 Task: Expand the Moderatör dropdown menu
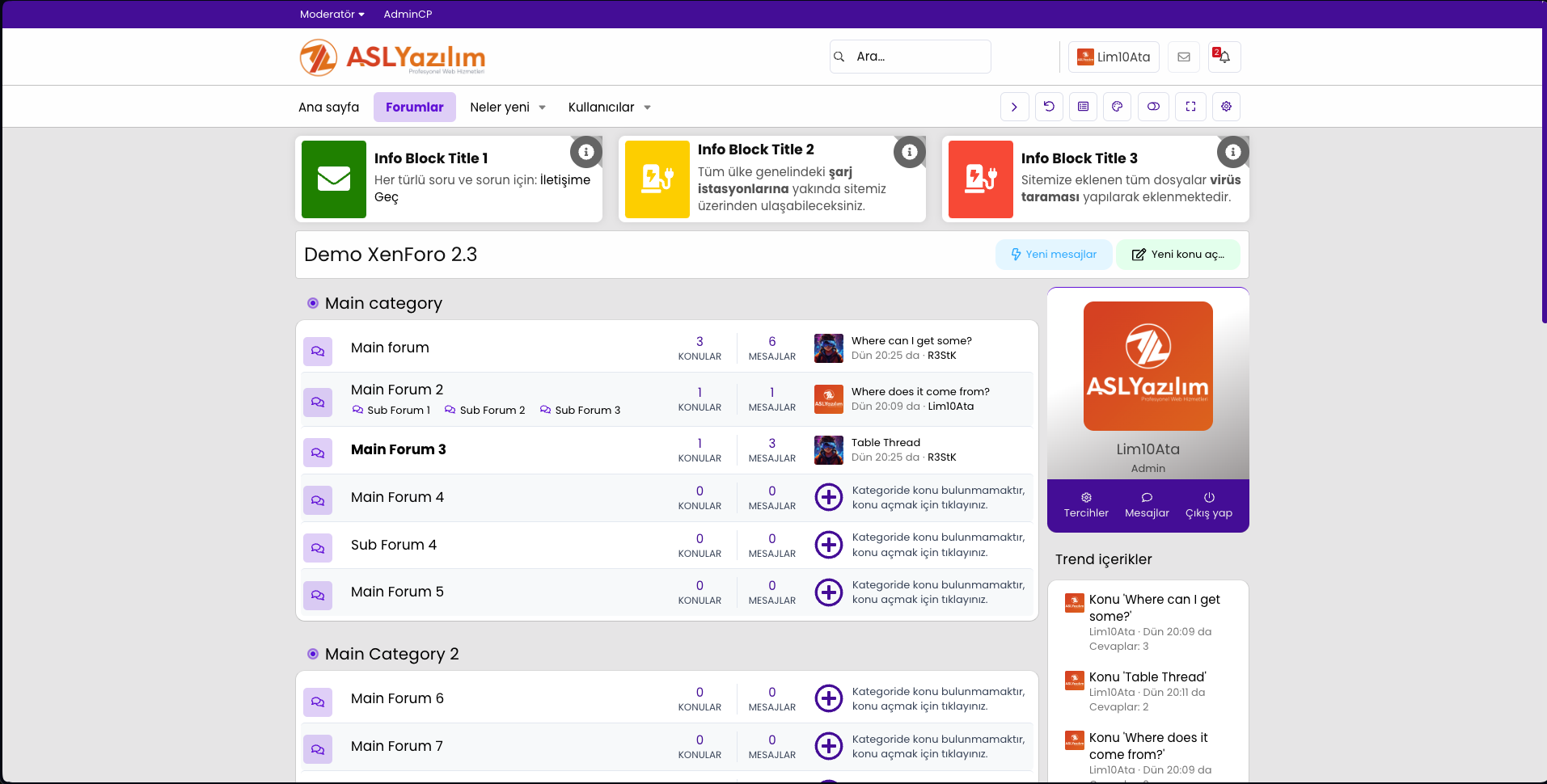pos(332,14)
